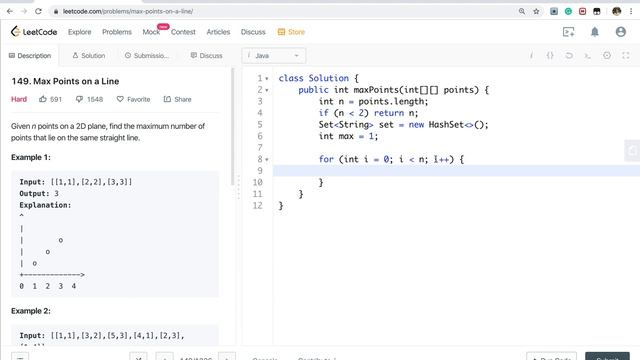This screenshot has height=360, width=640.
Task: Reset code with the undo arrow icon
Action: click(x=569, y=56)
